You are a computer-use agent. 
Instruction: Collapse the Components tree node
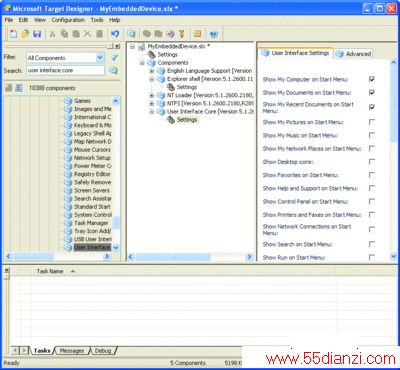(x=142, y=63)
